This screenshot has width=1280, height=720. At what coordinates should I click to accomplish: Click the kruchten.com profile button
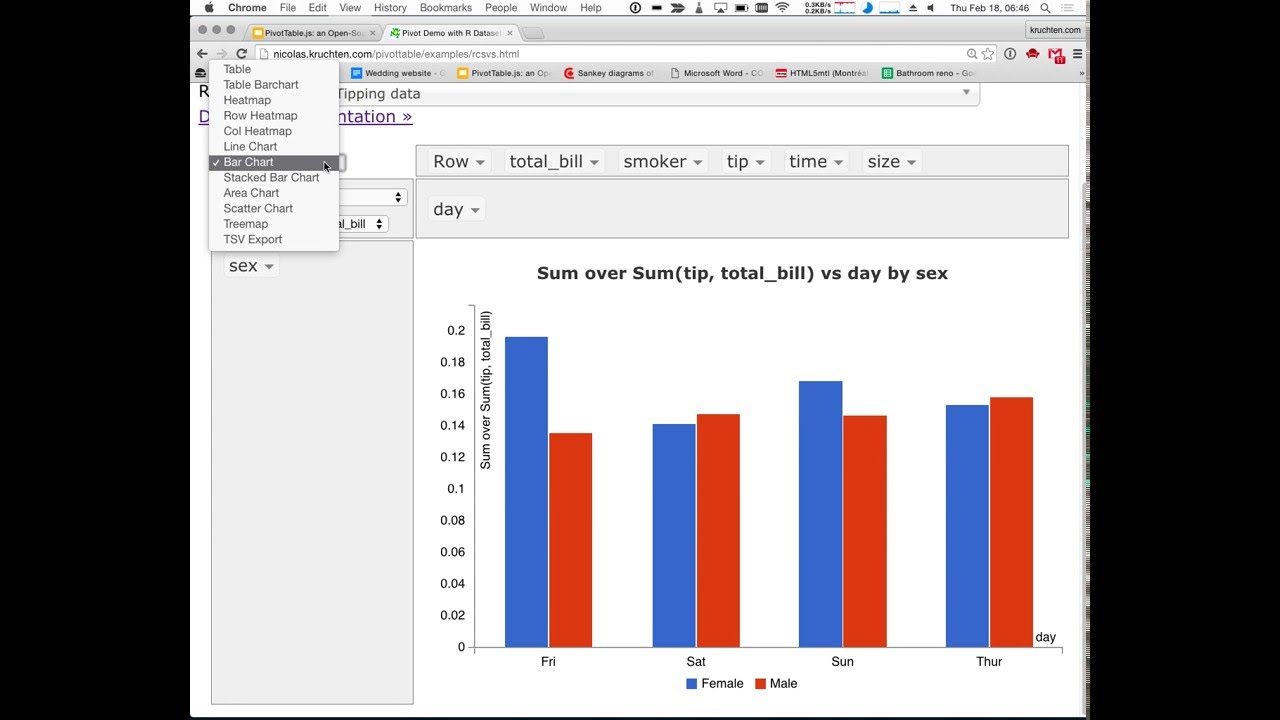pos(1055,30)
